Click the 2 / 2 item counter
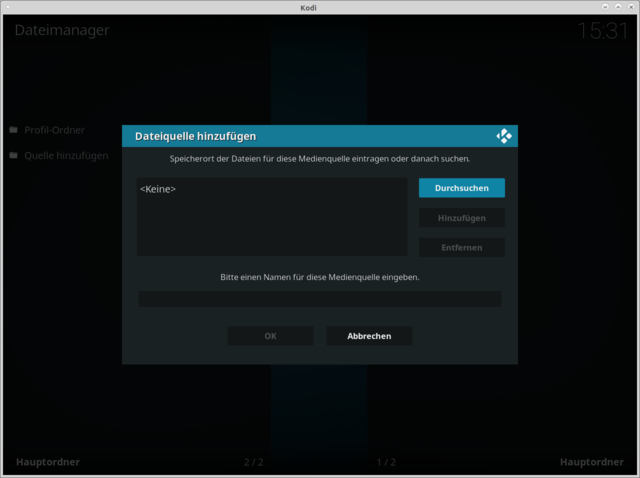Image resolution: width=640 pixels, height=478 pixels. pyautogui.click(x=253, y=462)
